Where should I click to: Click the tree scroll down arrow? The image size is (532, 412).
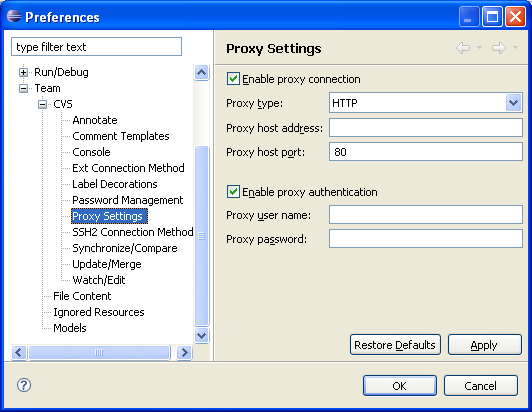coord(202,336)
